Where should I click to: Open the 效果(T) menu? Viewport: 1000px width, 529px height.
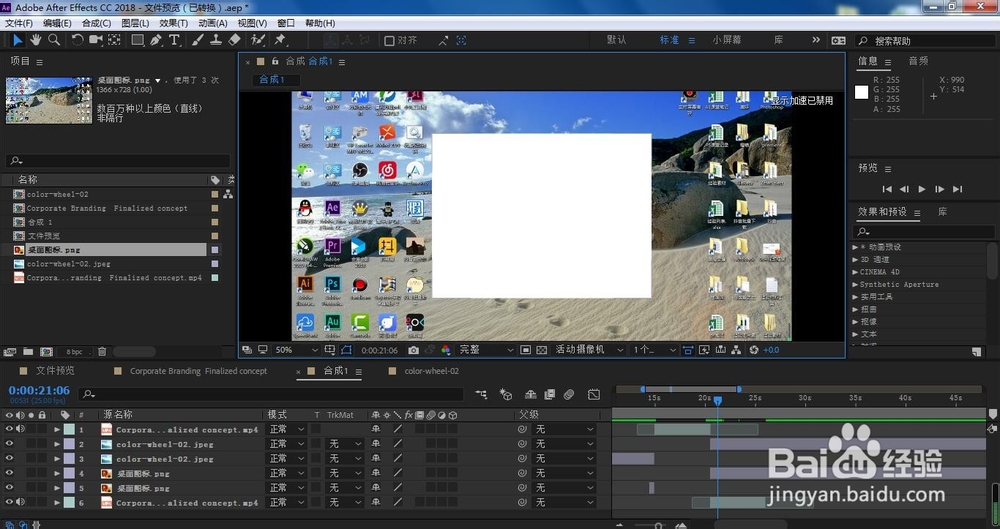[x=173, y=23]
